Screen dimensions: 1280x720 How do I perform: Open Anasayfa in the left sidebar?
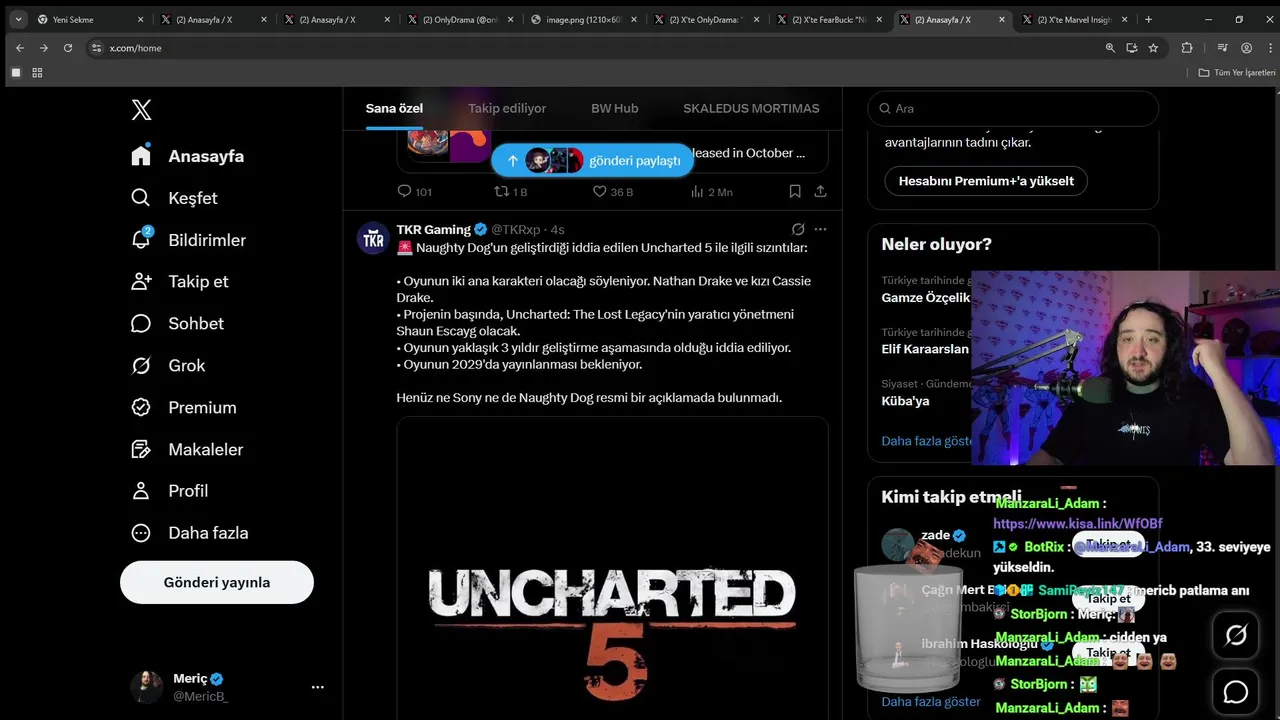(x=188, y=156)
